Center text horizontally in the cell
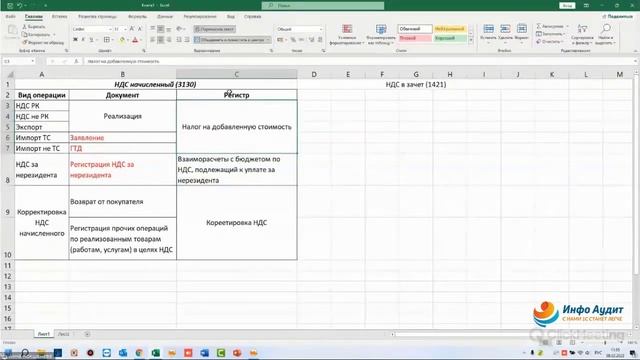The width and height of the screenshot is (640, 360). pos(161,40)
